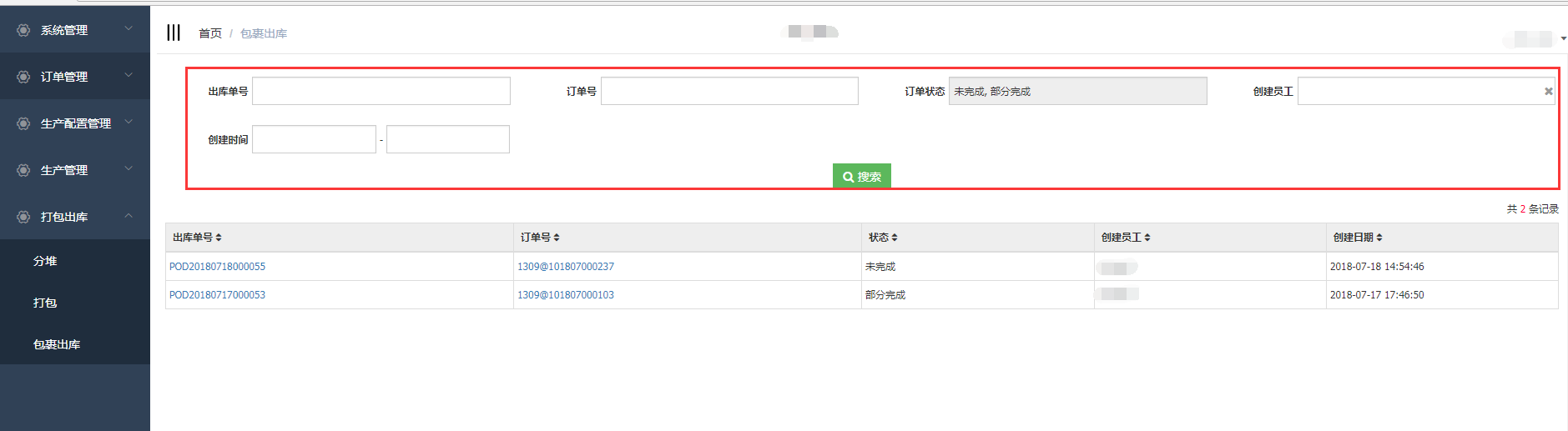Click the gear icon beside 订单管理
The height and width of the screenshot is (431, 1568).
coord(23,77)
